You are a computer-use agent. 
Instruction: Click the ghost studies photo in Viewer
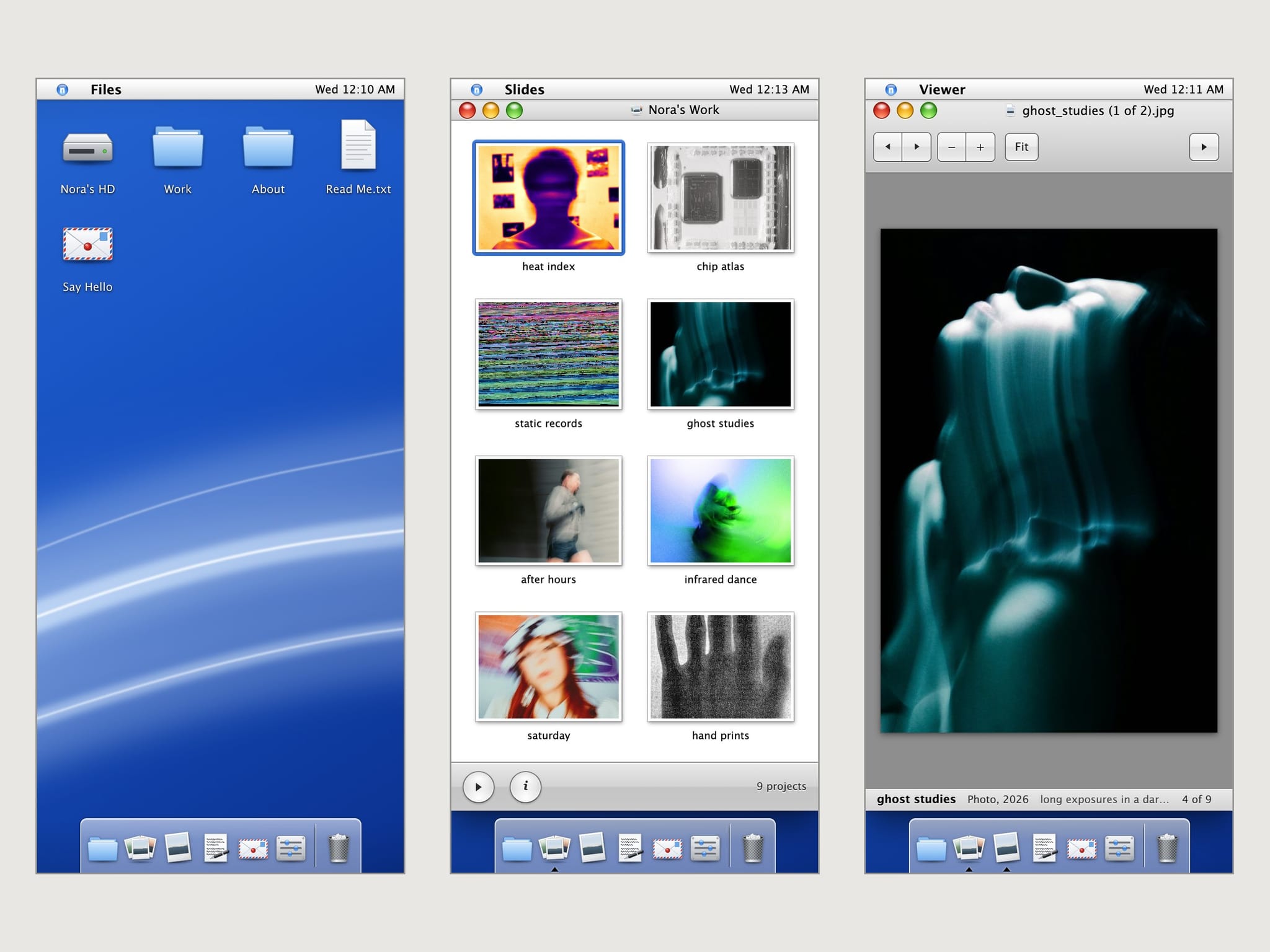[x=1049, y=480]
